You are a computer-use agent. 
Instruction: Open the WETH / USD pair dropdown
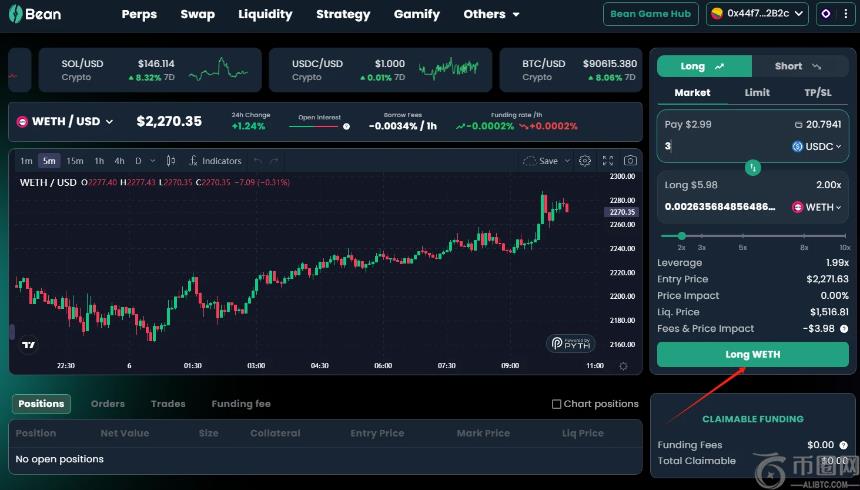pos(66,122)
